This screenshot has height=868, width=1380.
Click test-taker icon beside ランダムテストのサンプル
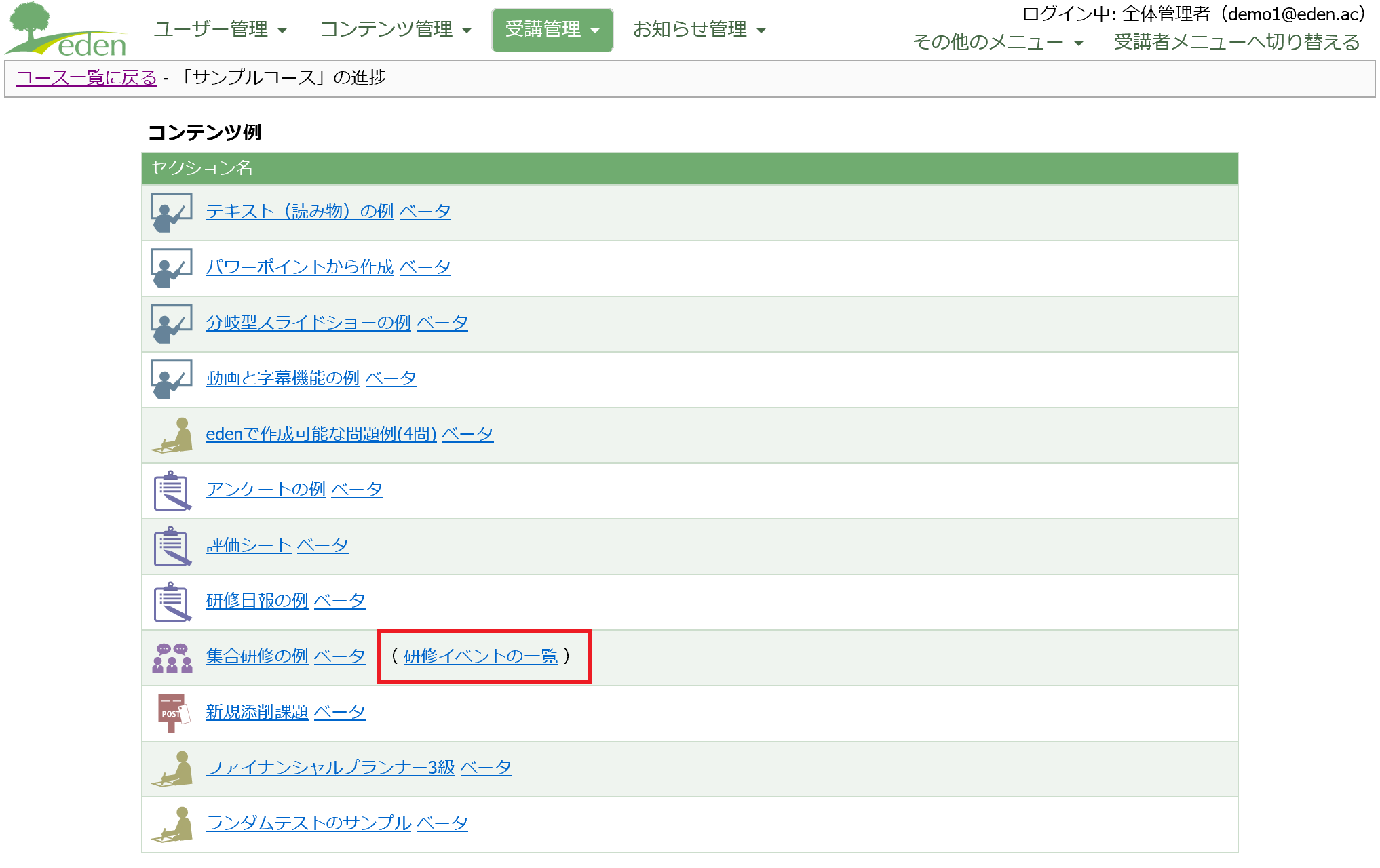[x=172, y=825]
